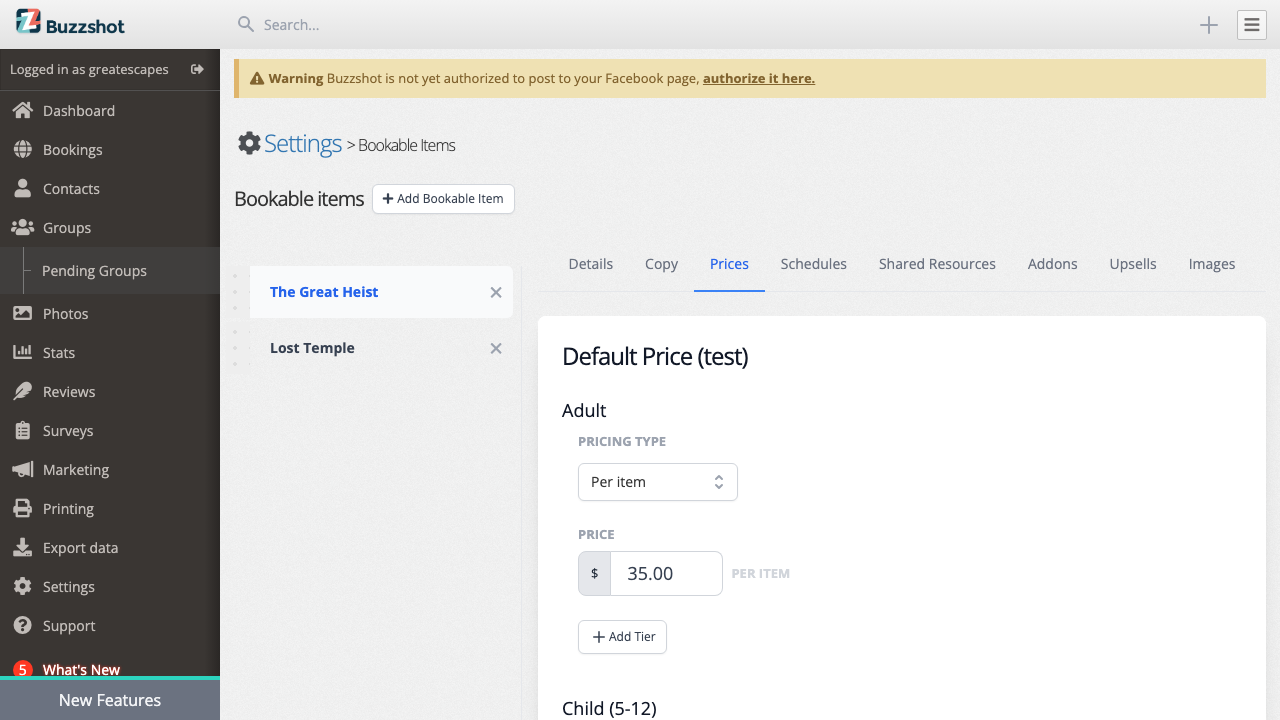
Task: View Contacts in the sidebar
Action: 69,188
